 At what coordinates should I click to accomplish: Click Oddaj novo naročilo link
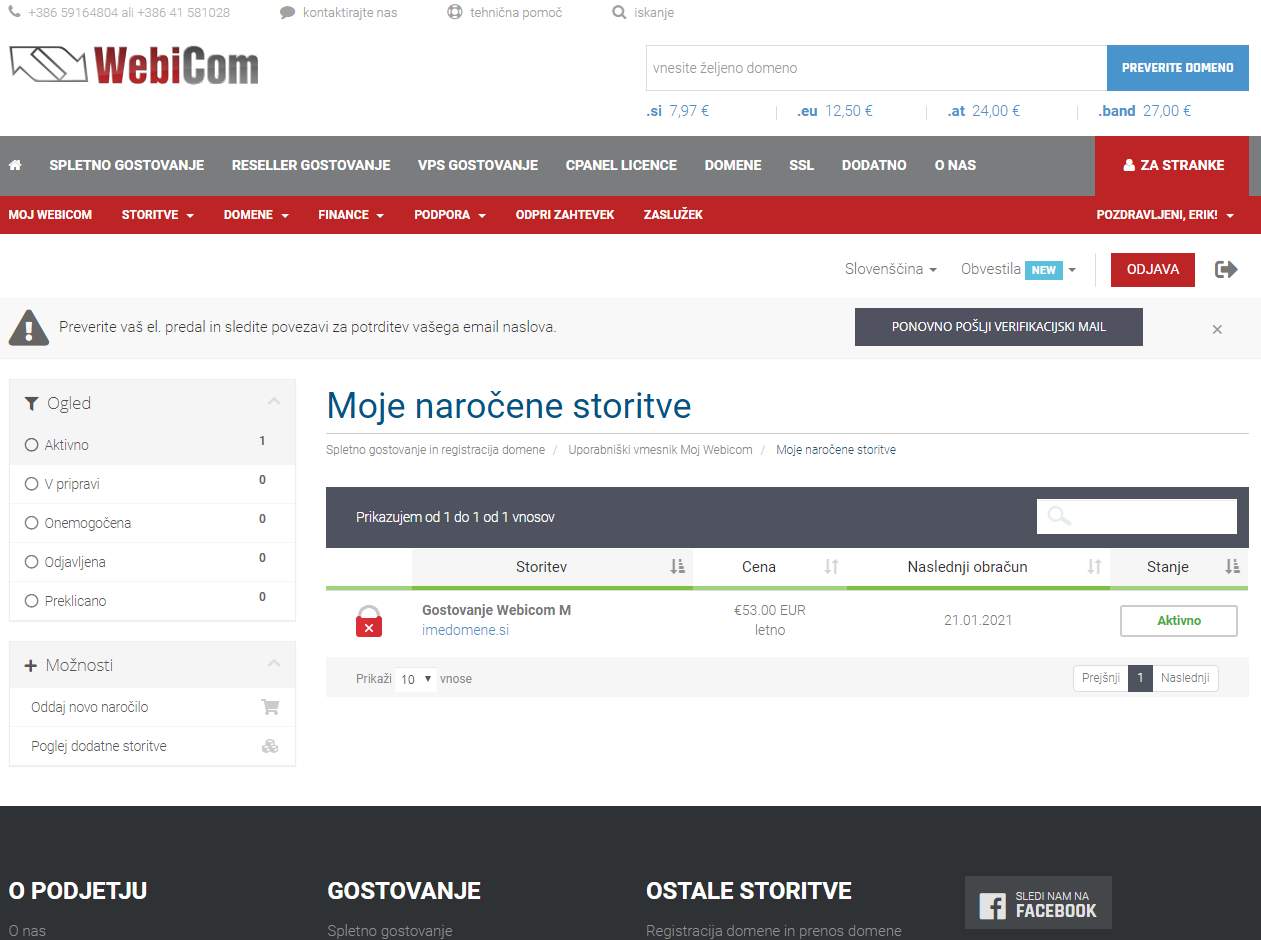(x=90, y=707)
